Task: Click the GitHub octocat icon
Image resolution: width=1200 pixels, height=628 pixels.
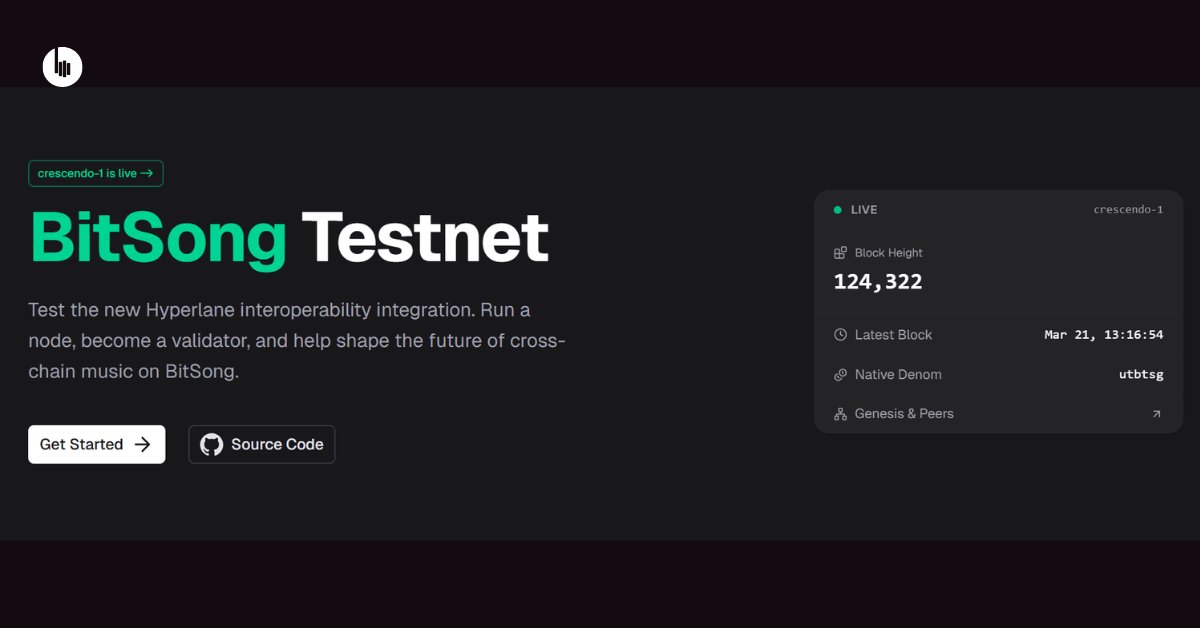Action: coord(212,444)
